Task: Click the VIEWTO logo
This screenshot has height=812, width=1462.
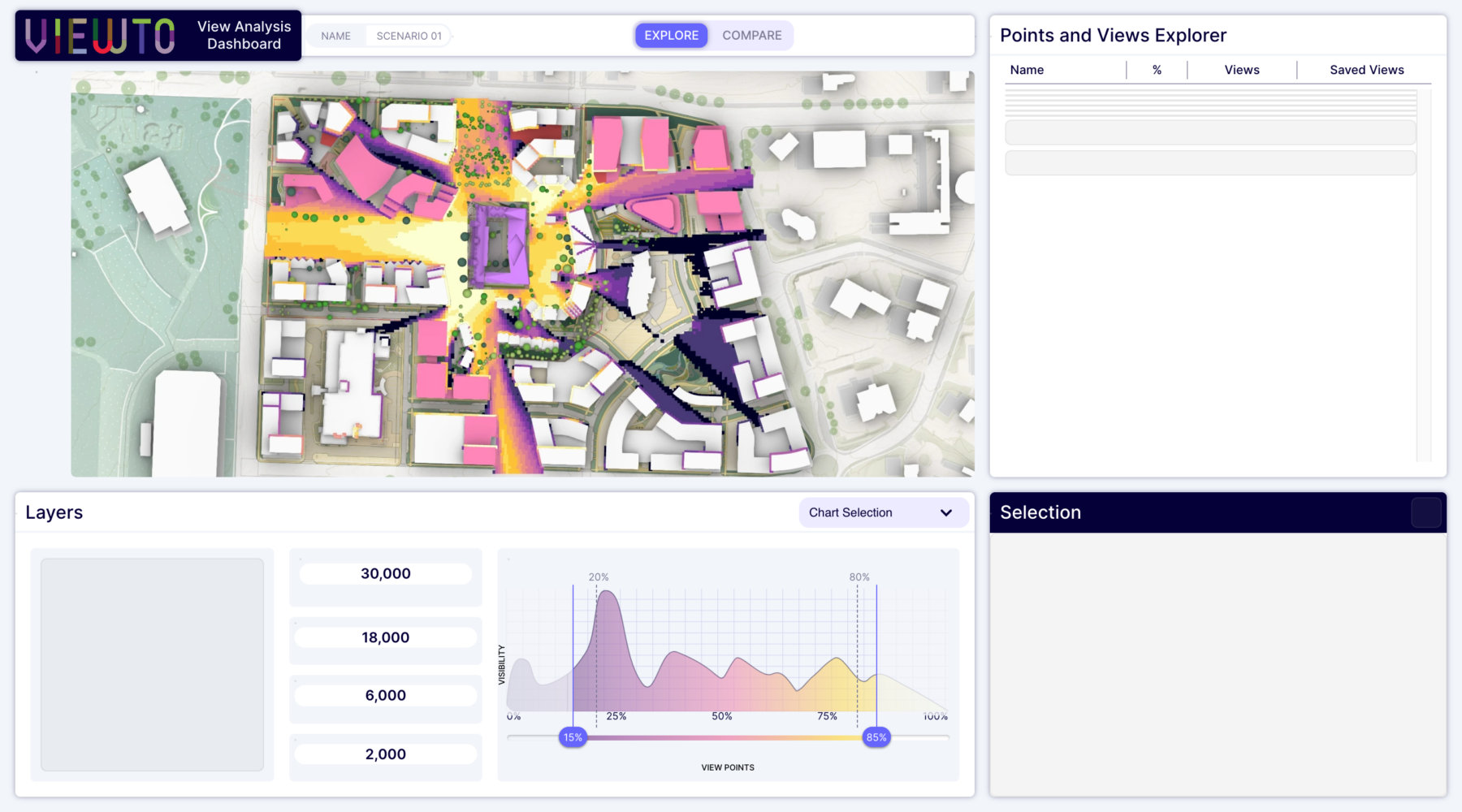Action: (100, 36)
